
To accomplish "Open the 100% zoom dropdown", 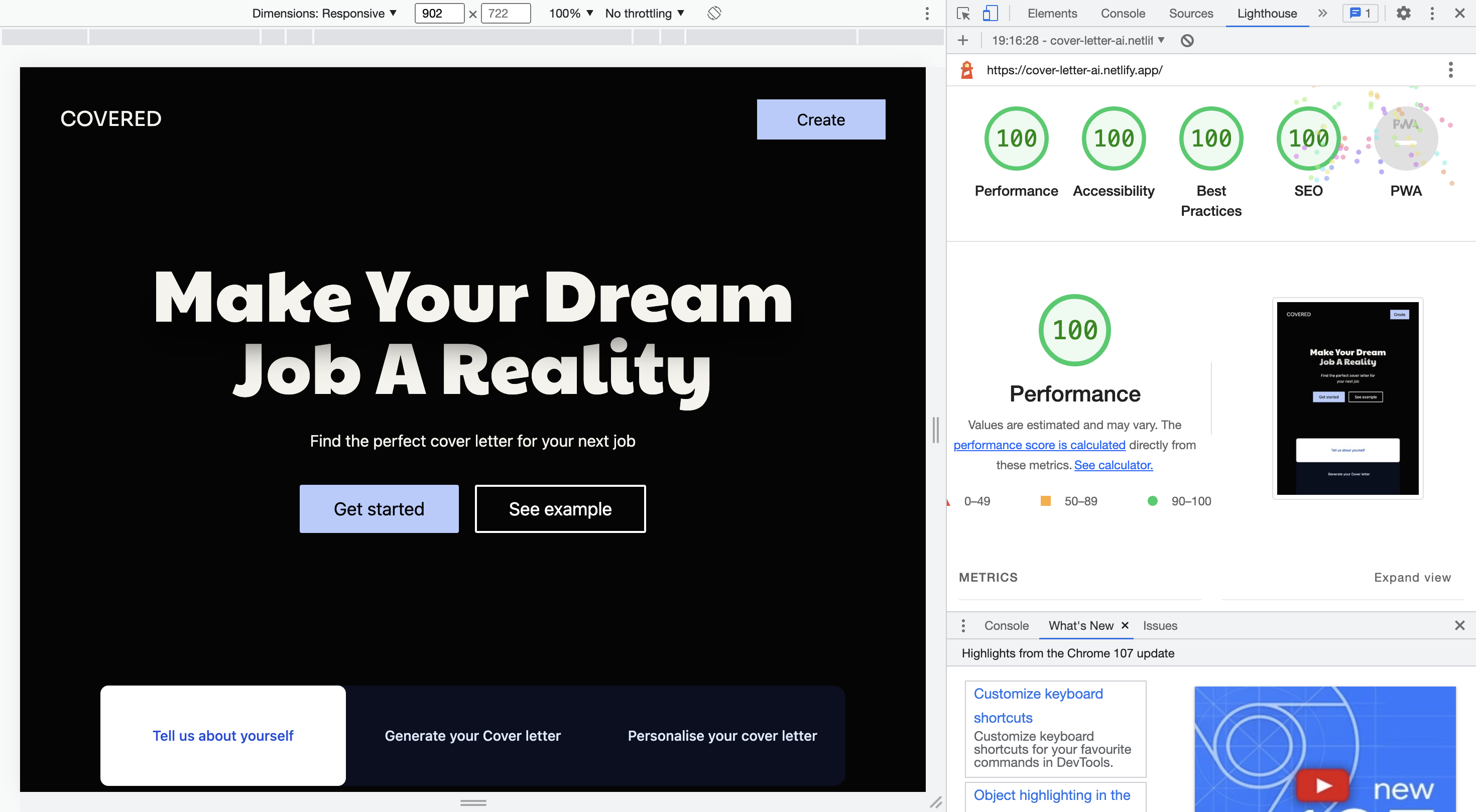I will tap(571, 13).
